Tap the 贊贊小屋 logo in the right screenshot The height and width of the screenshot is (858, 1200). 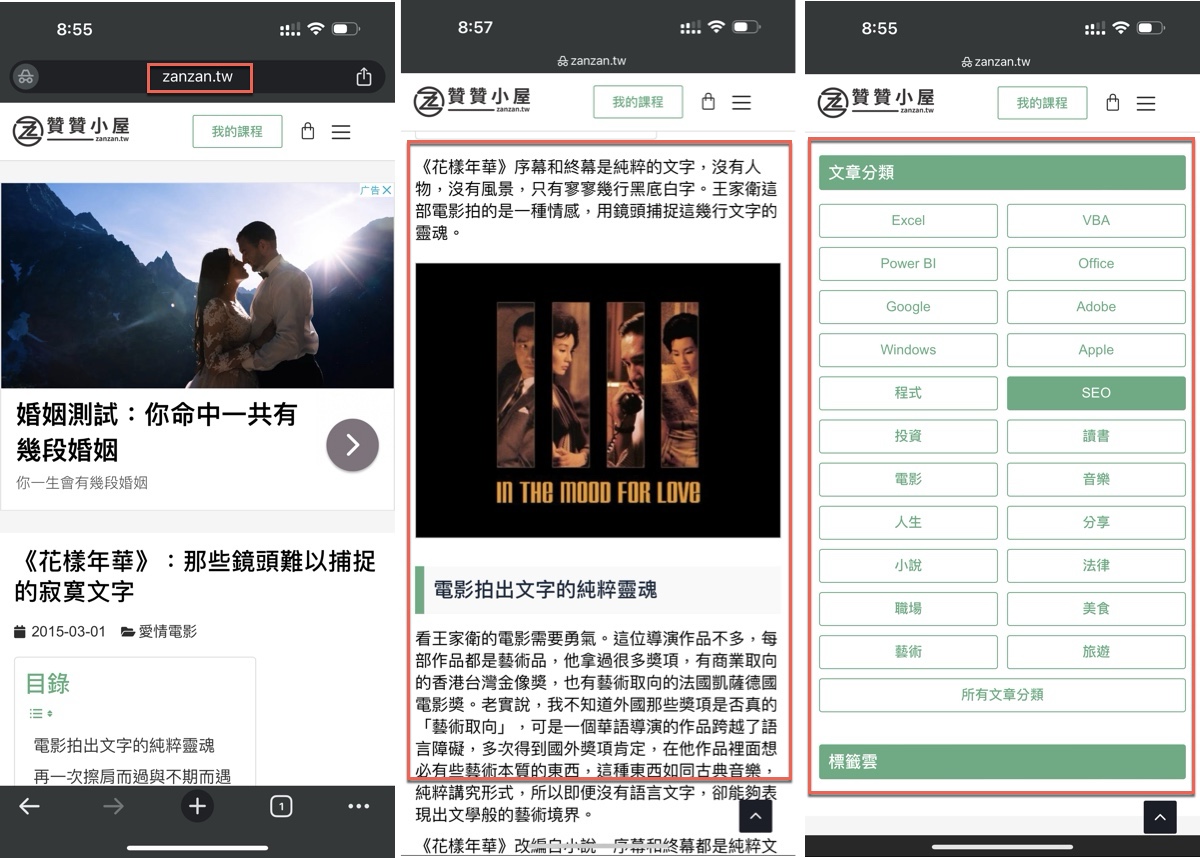coord(876,102)
